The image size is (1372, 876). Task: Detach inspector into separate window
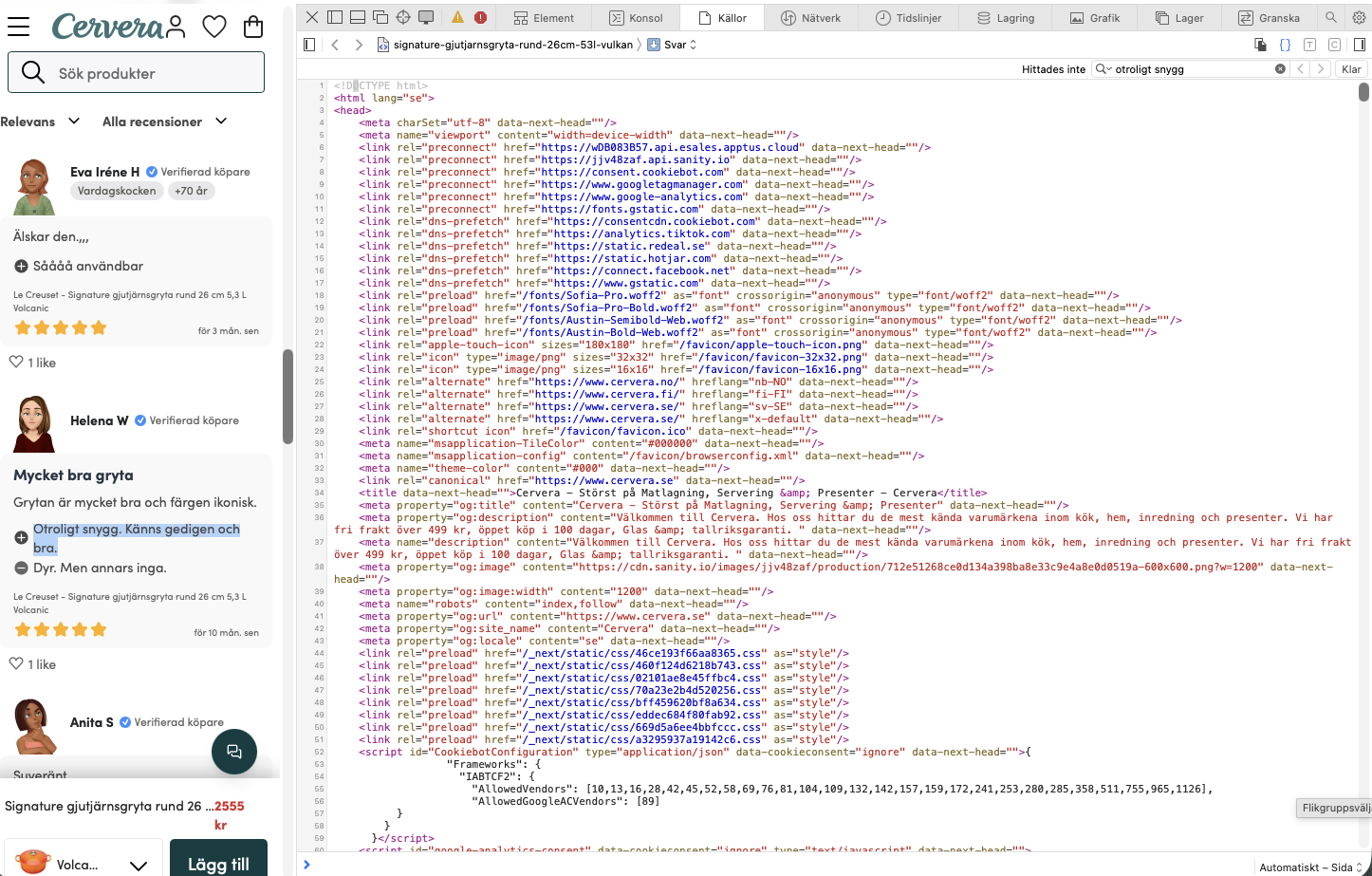[380, 17]
